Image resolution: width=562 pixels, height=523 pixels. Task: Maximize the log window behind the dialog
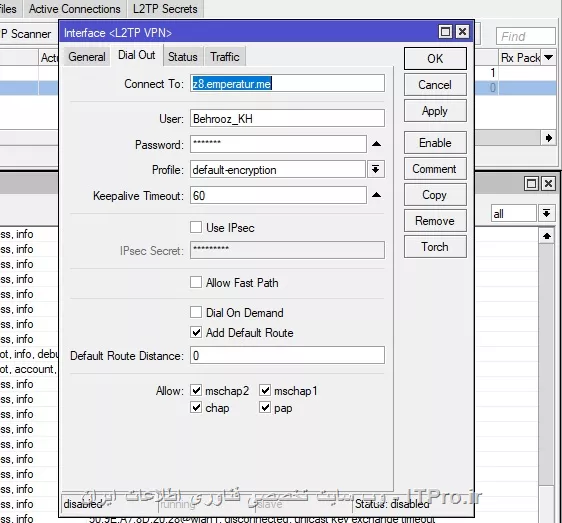point(531,184)
